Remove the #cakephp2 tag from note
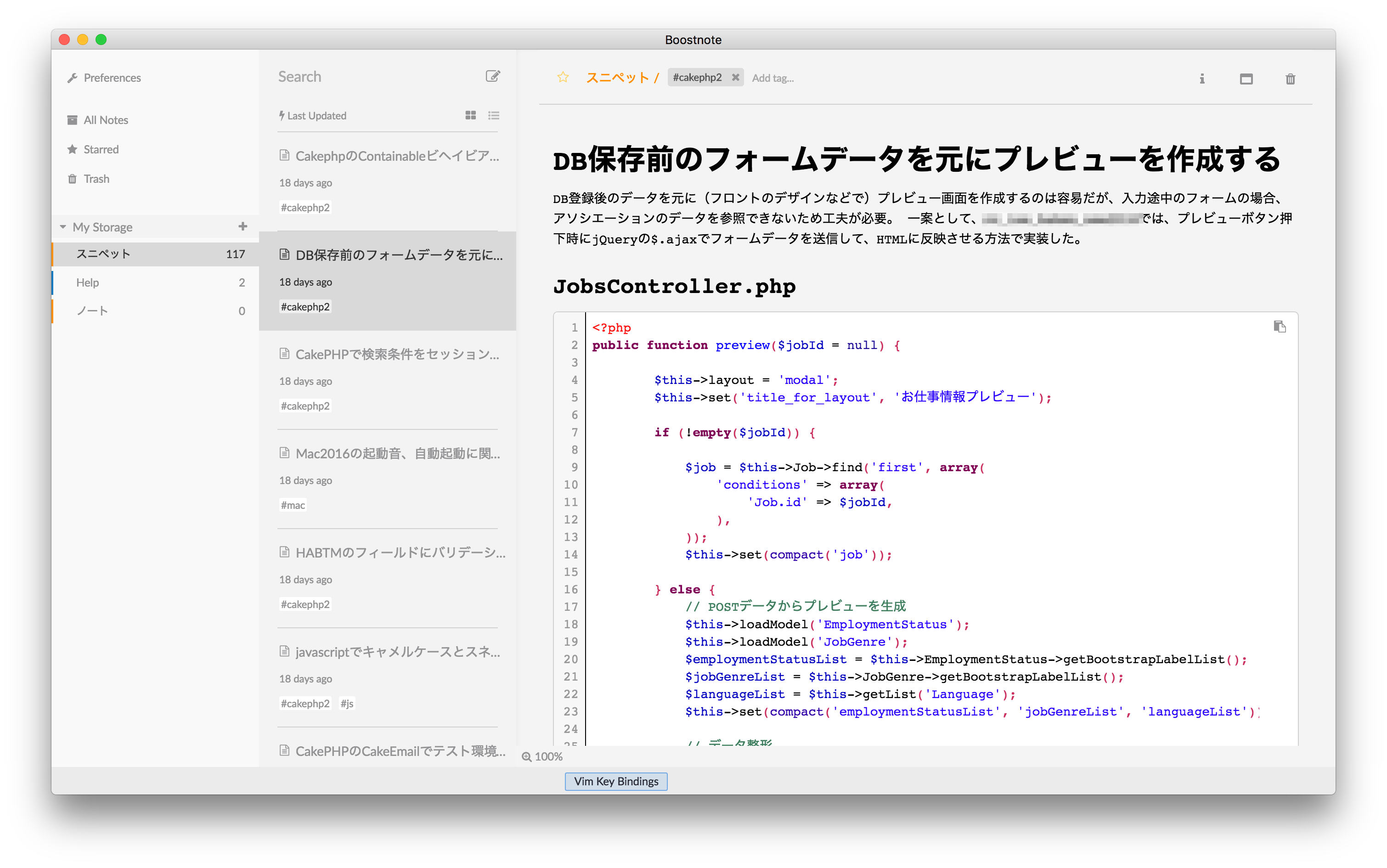This screenshot has width=1387, height=868. 735,78
